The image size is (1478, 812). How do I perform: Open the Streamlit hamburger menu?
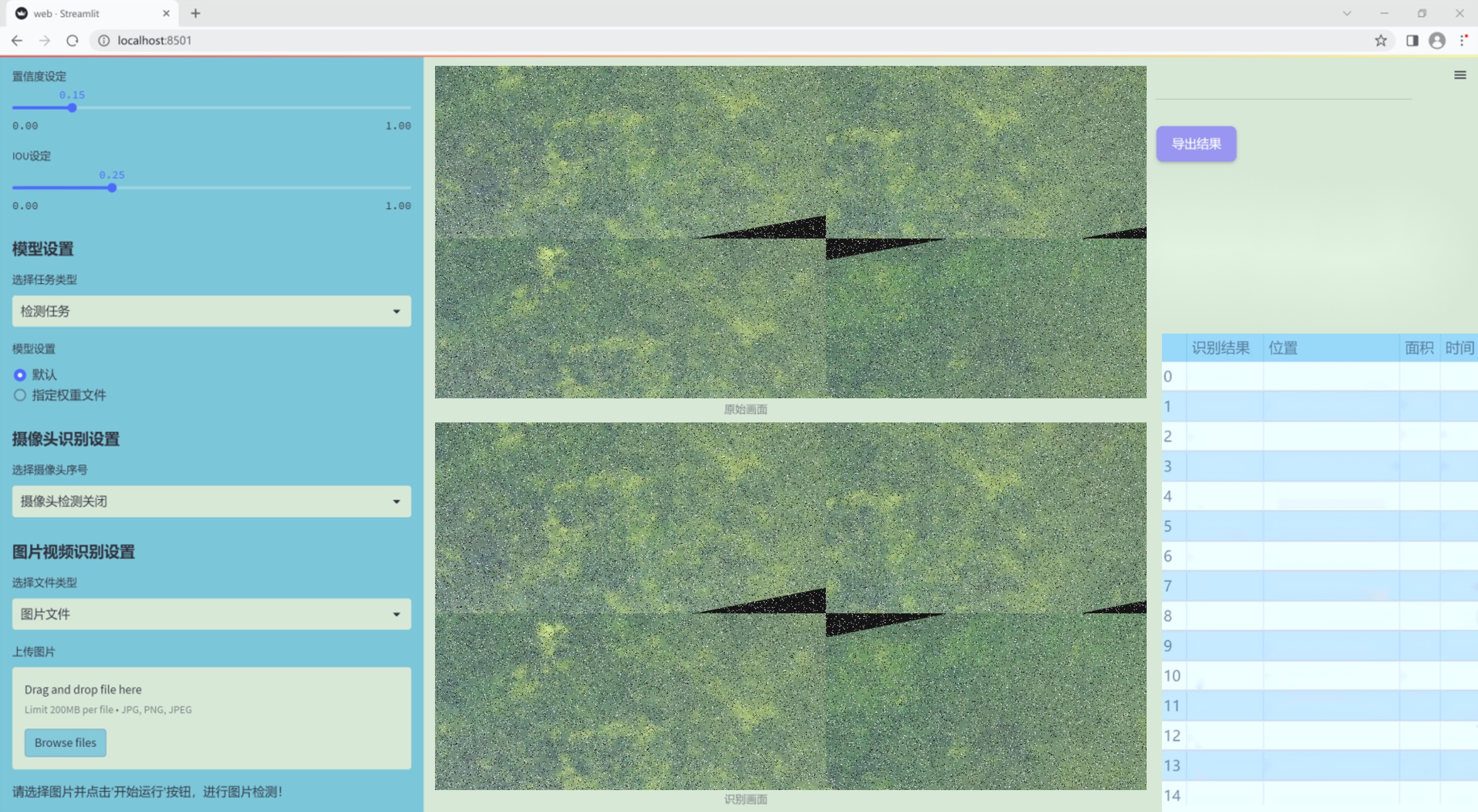[x=1460, y=75]
